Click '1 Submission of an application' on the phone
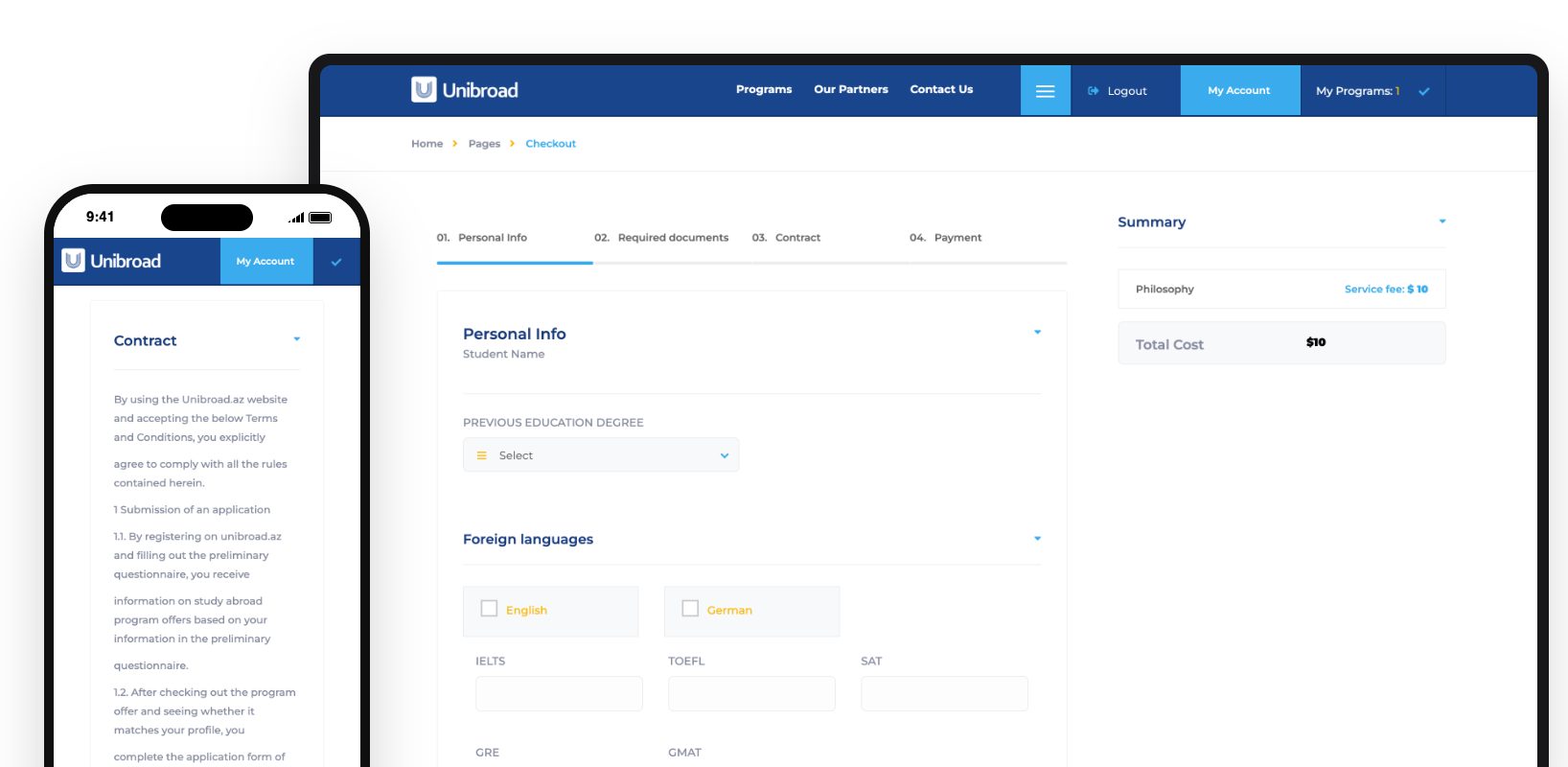Viewport: 1568px width, 767px height. tap(192, 510)
